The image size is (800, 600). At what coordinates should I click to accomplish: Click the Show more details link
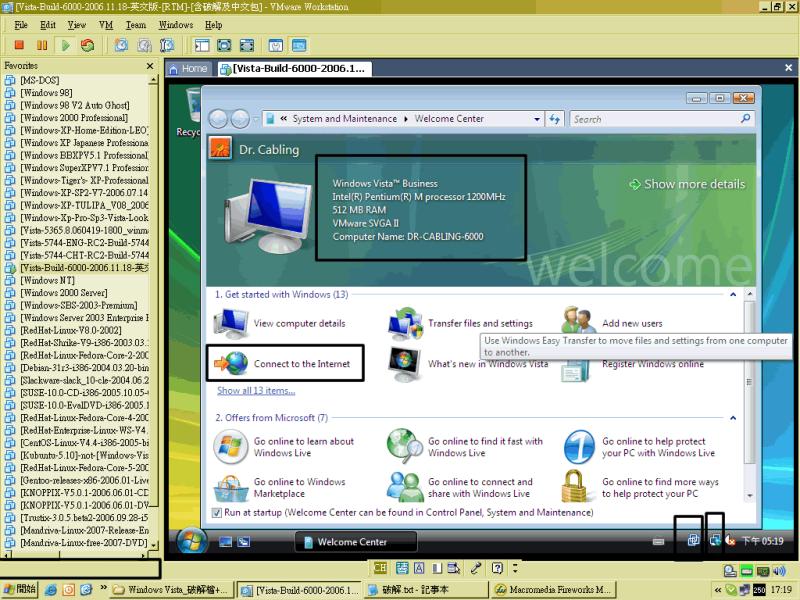point(687,184)
